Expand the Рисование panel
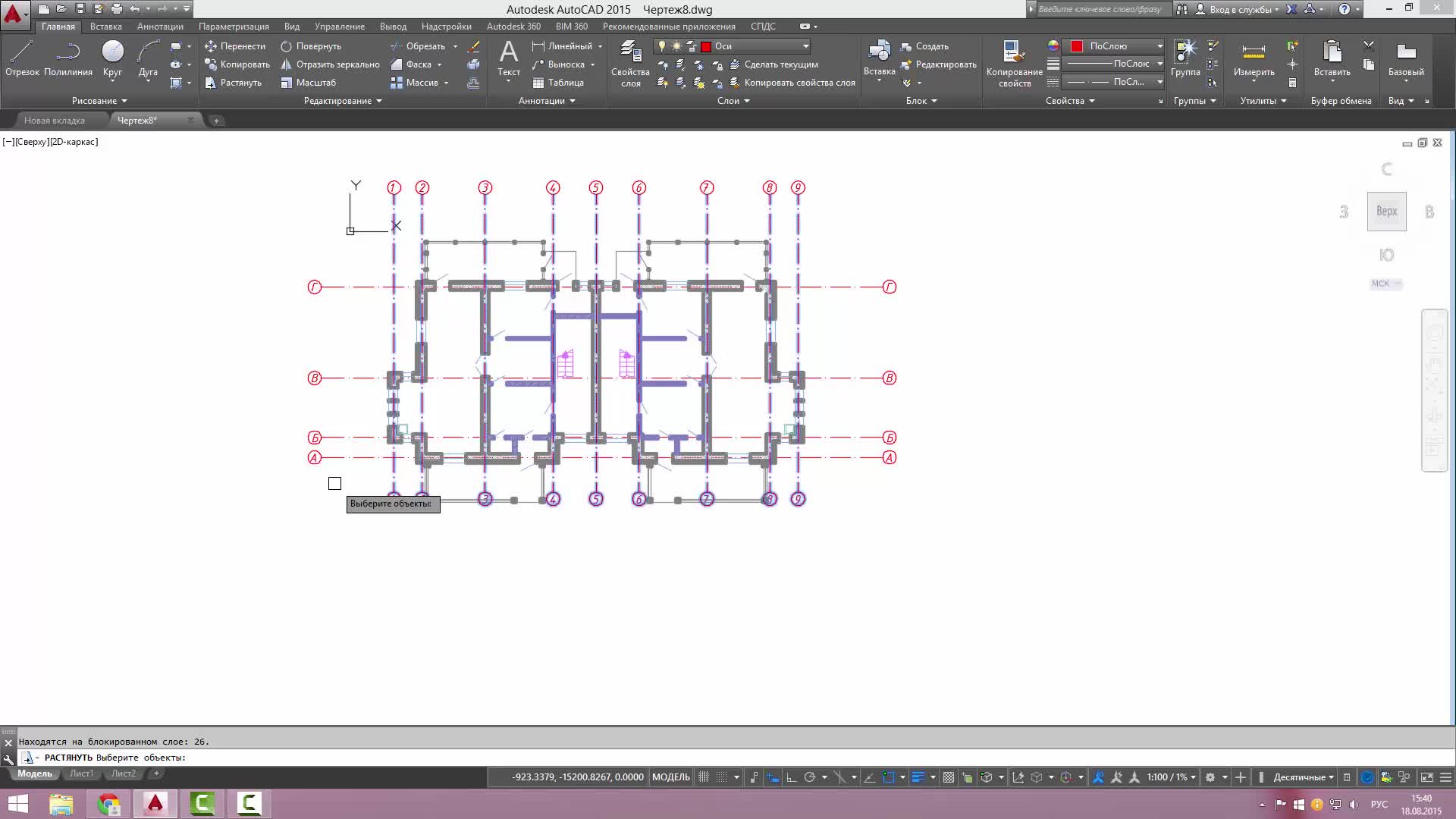The height and width of the screenshot is (819, 1456). 99,101
